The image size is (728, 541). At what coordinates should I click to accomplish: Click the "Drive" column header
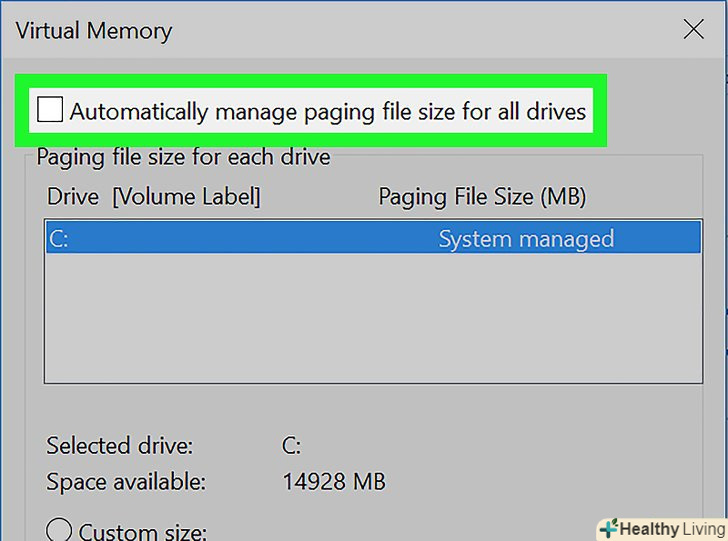[73, 197]
